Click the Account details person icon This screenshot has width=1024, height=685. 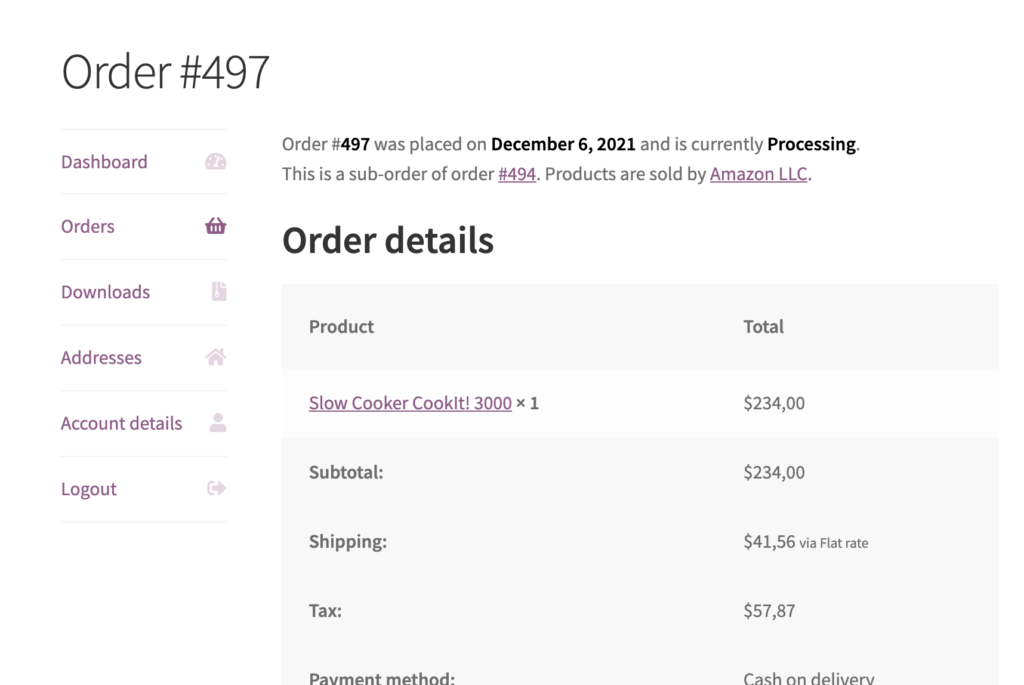tap(218, 422)
